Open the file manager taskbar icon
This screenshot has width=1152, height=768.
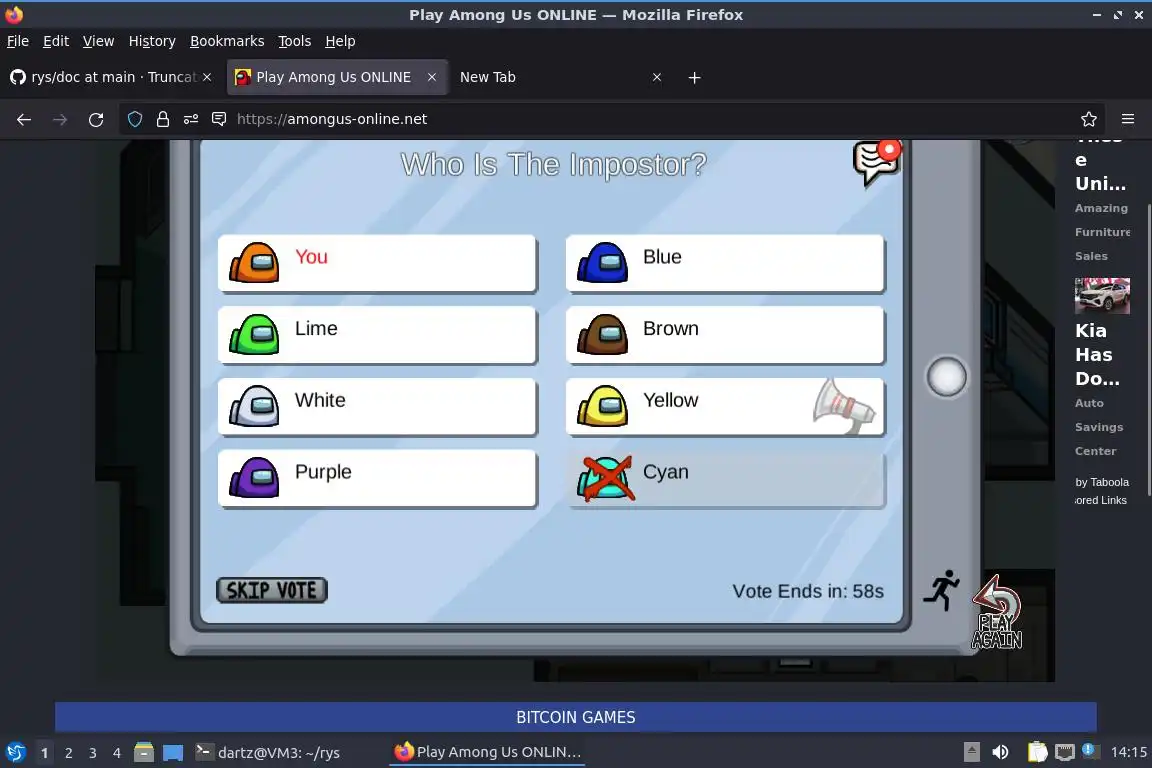pos(144,752)
